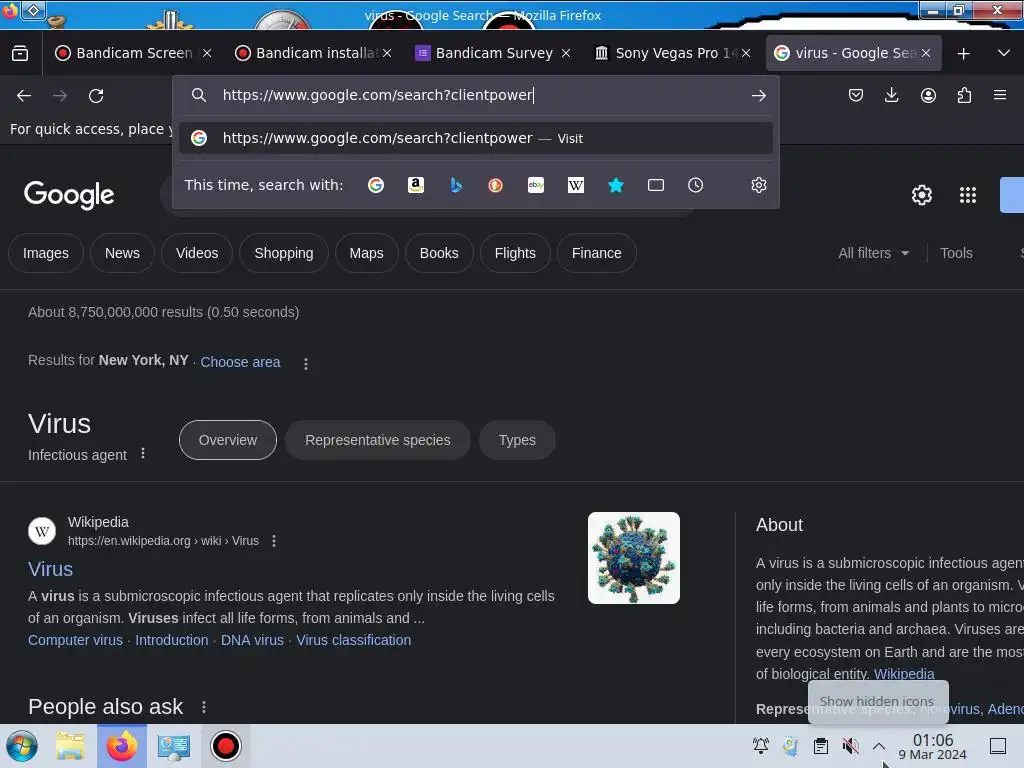Open Firefox from the taskbar
Viewport: 1024px width, 768px height.
click(x=121, y=746)
